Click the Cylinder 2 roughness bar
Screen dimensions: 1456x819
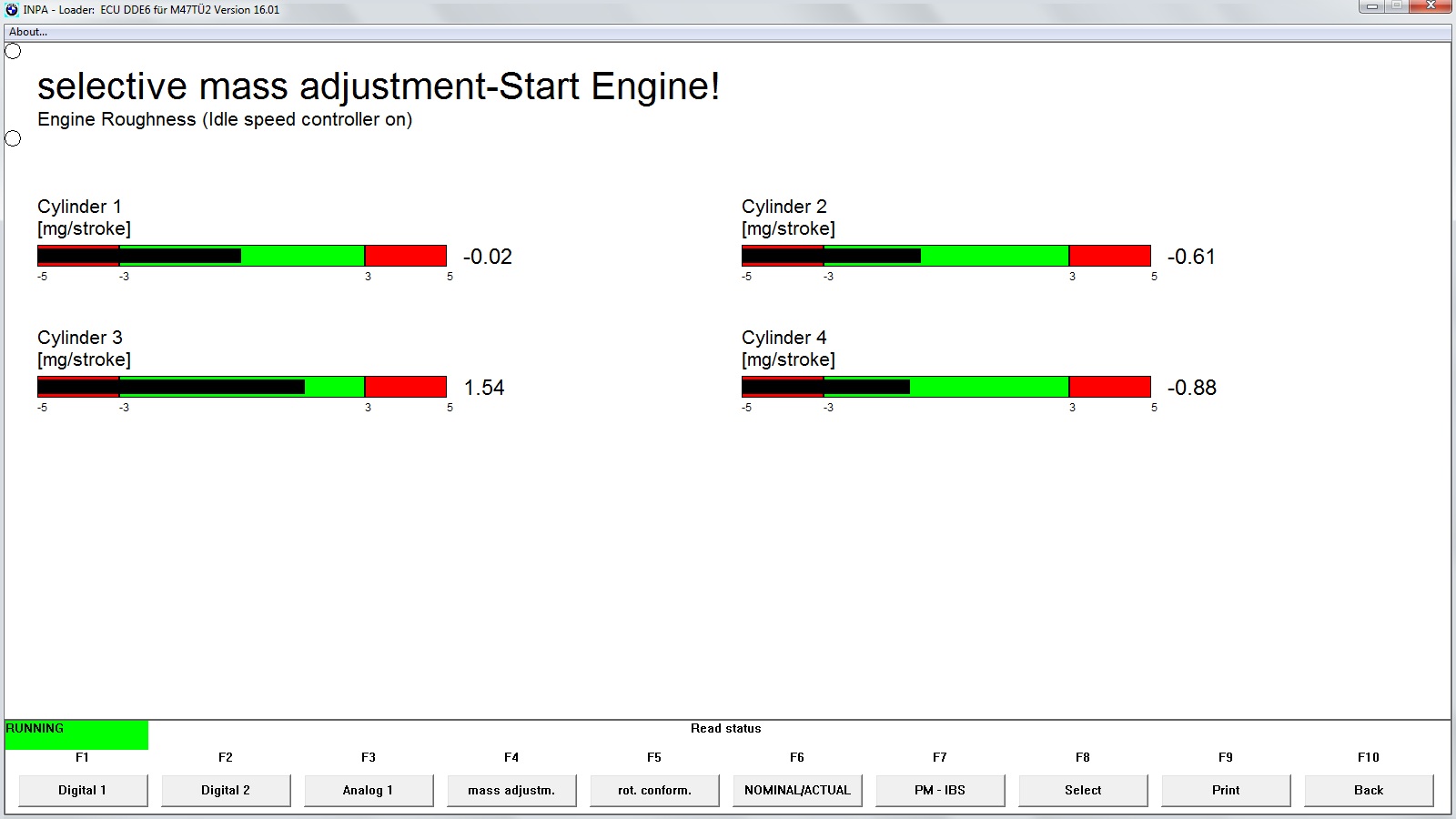pos(946,256)
